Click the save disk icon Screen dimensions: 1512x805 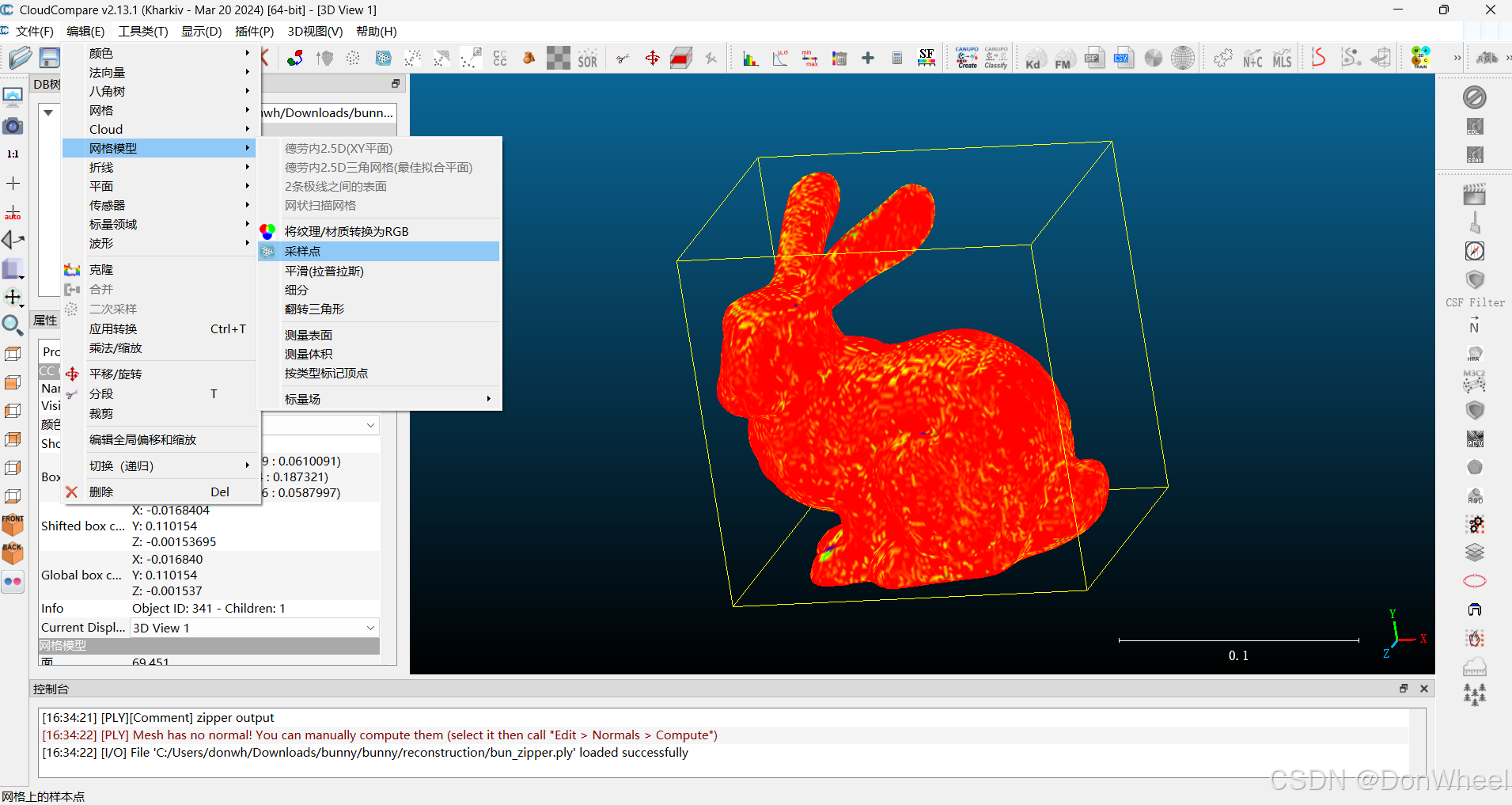50,58
